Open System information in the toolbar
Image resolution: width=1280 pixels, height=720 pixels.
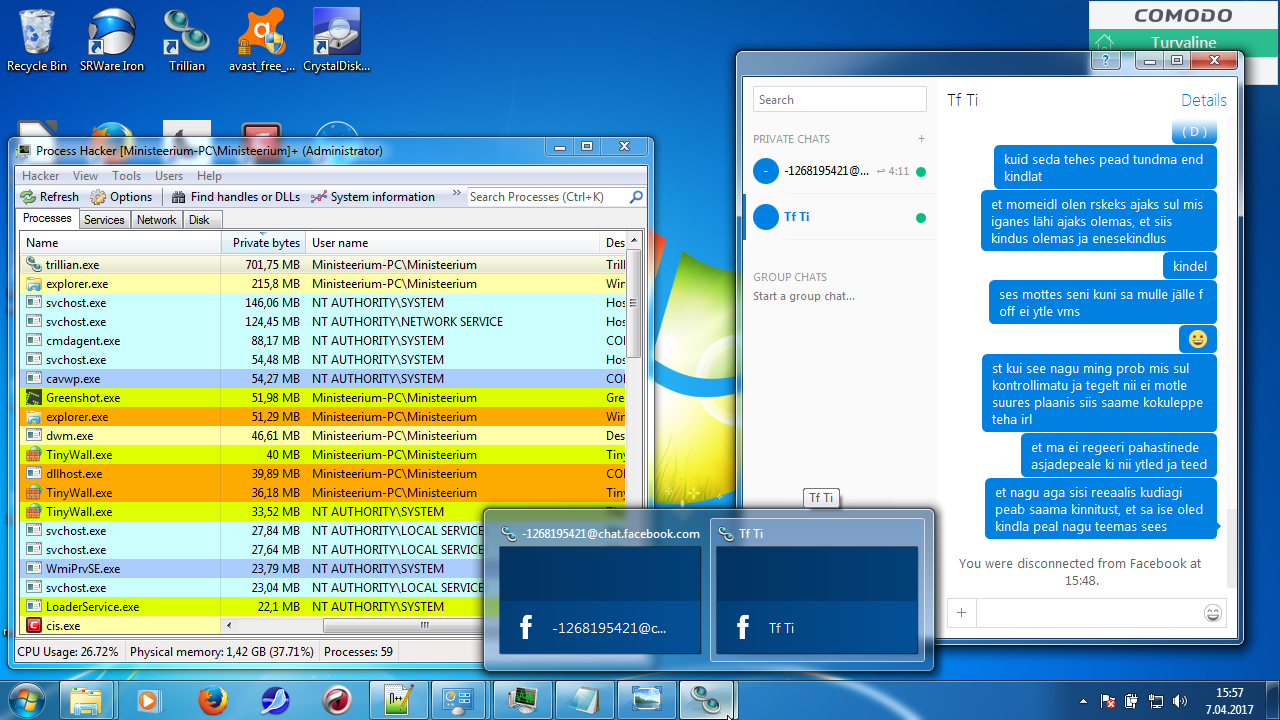[372, 197]
